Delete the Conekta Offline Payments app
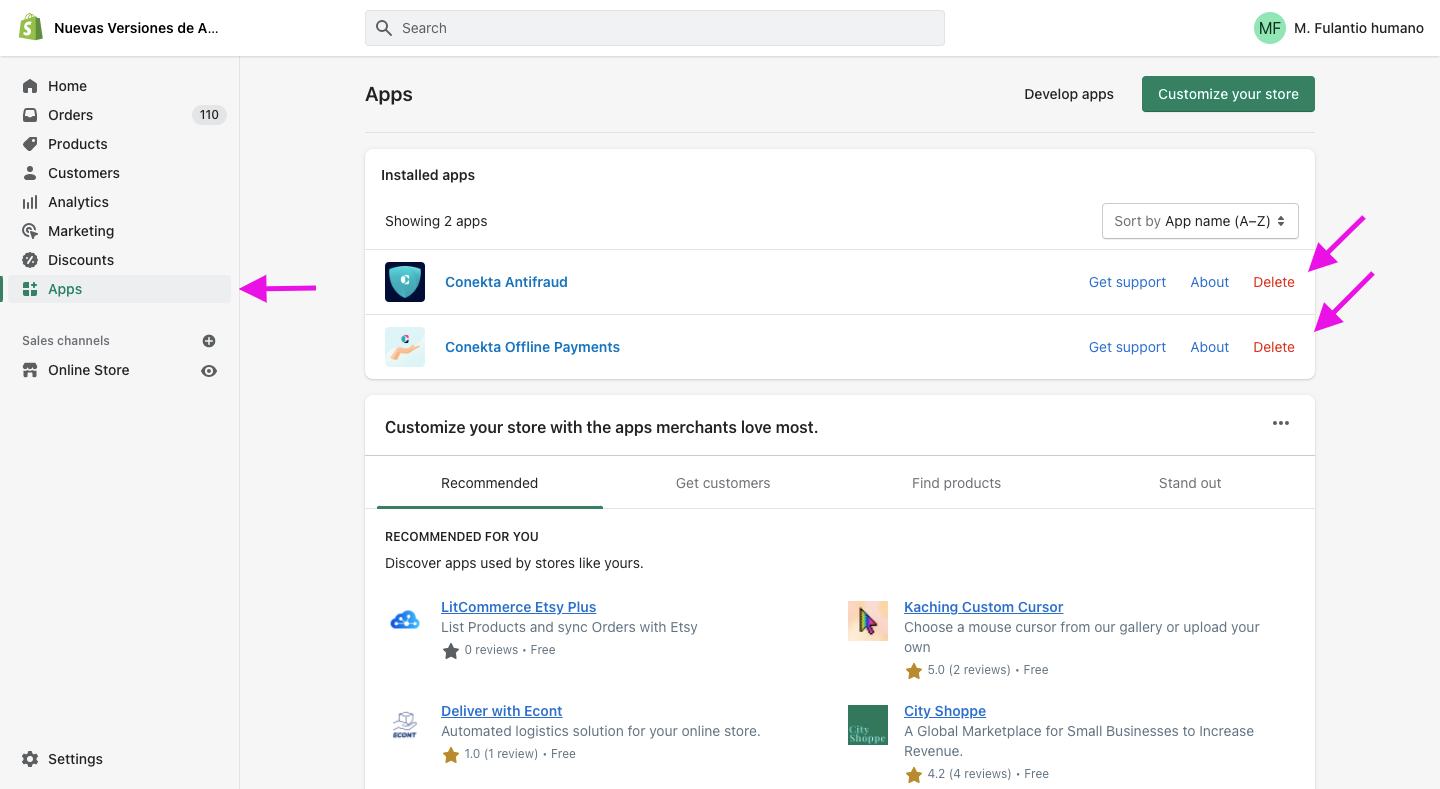This screenshot has width=1440, height=789. pyautogui.click(x=1274, y=347)
